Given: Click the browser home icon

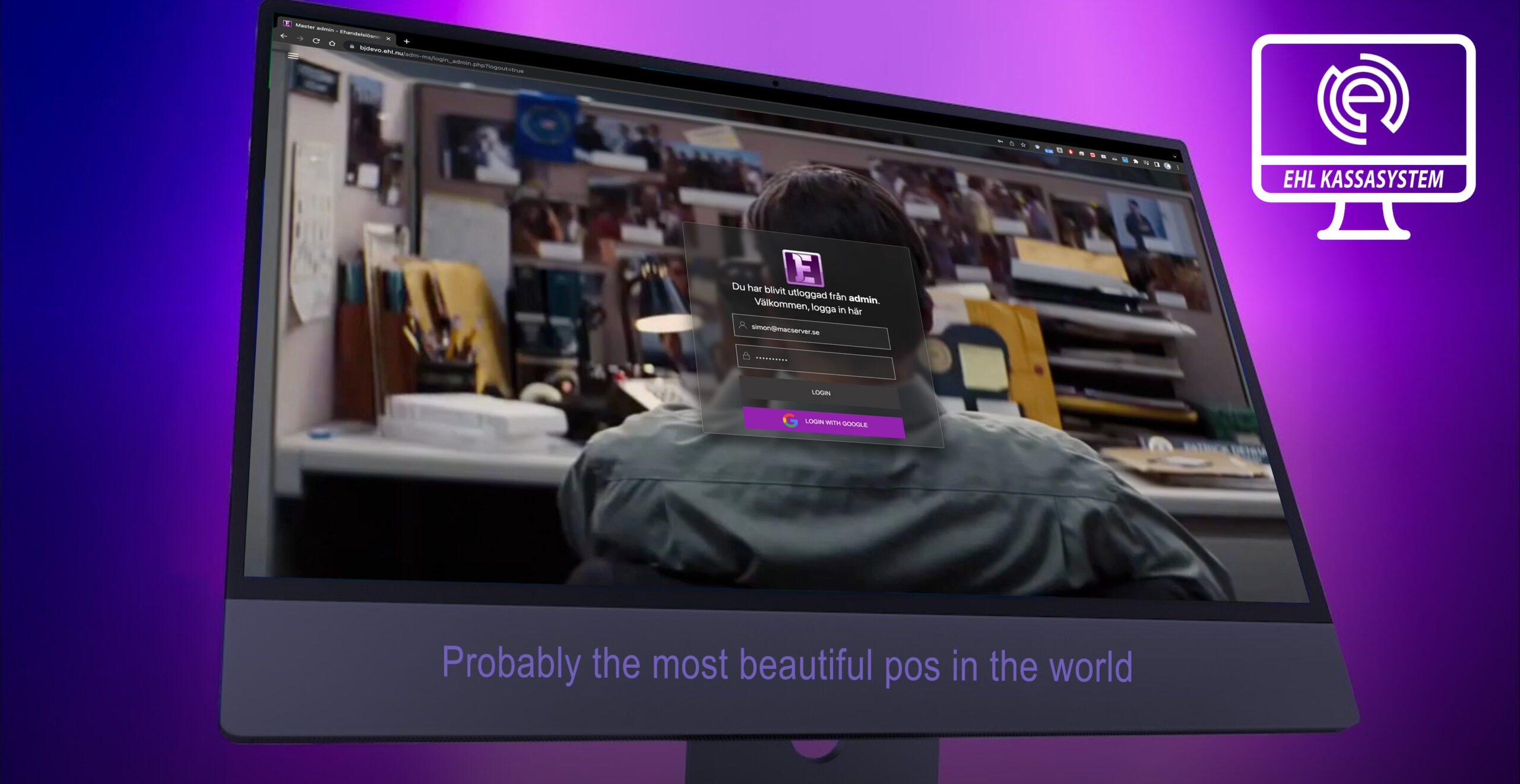Looking at the screenshot, I should (332, 43).
